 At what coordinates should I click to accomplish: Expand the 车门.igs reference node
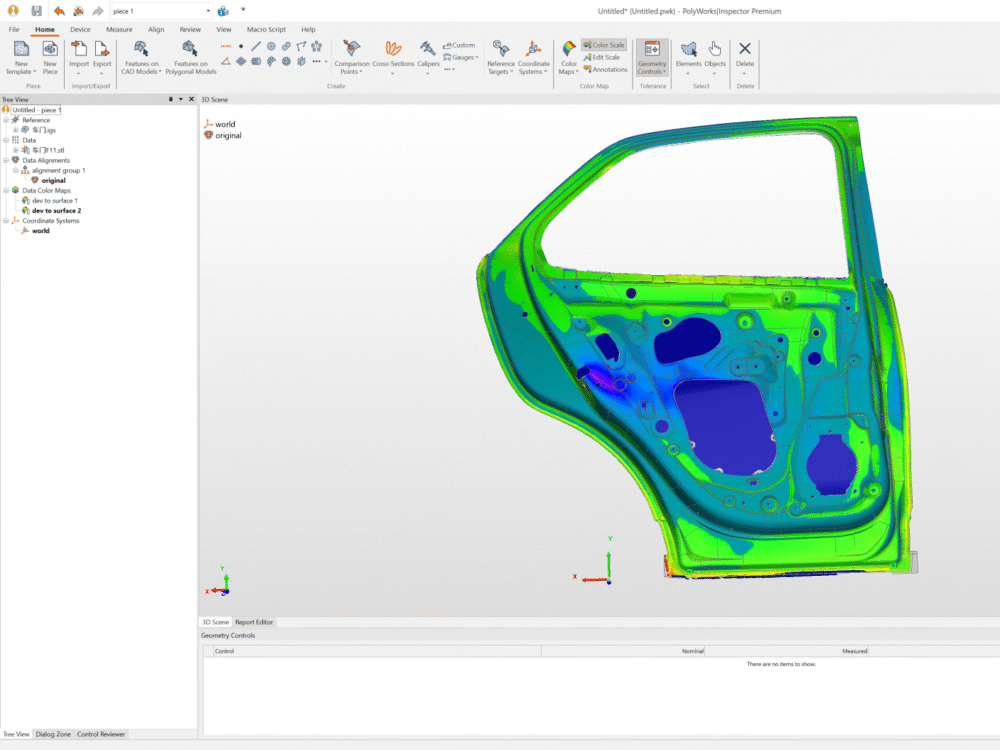pos(15,130)
